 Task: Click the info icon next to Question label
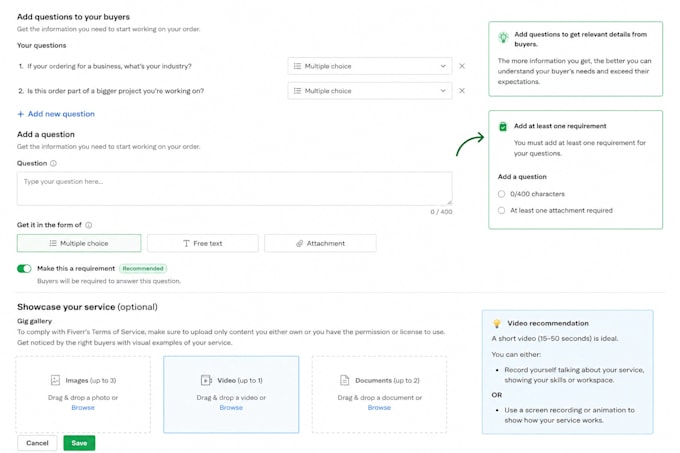53,163
